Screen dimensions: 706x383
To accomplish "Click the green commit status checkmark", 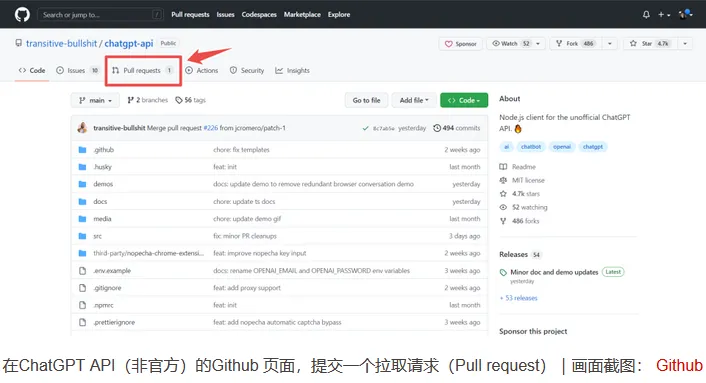I will click(365, 128).
